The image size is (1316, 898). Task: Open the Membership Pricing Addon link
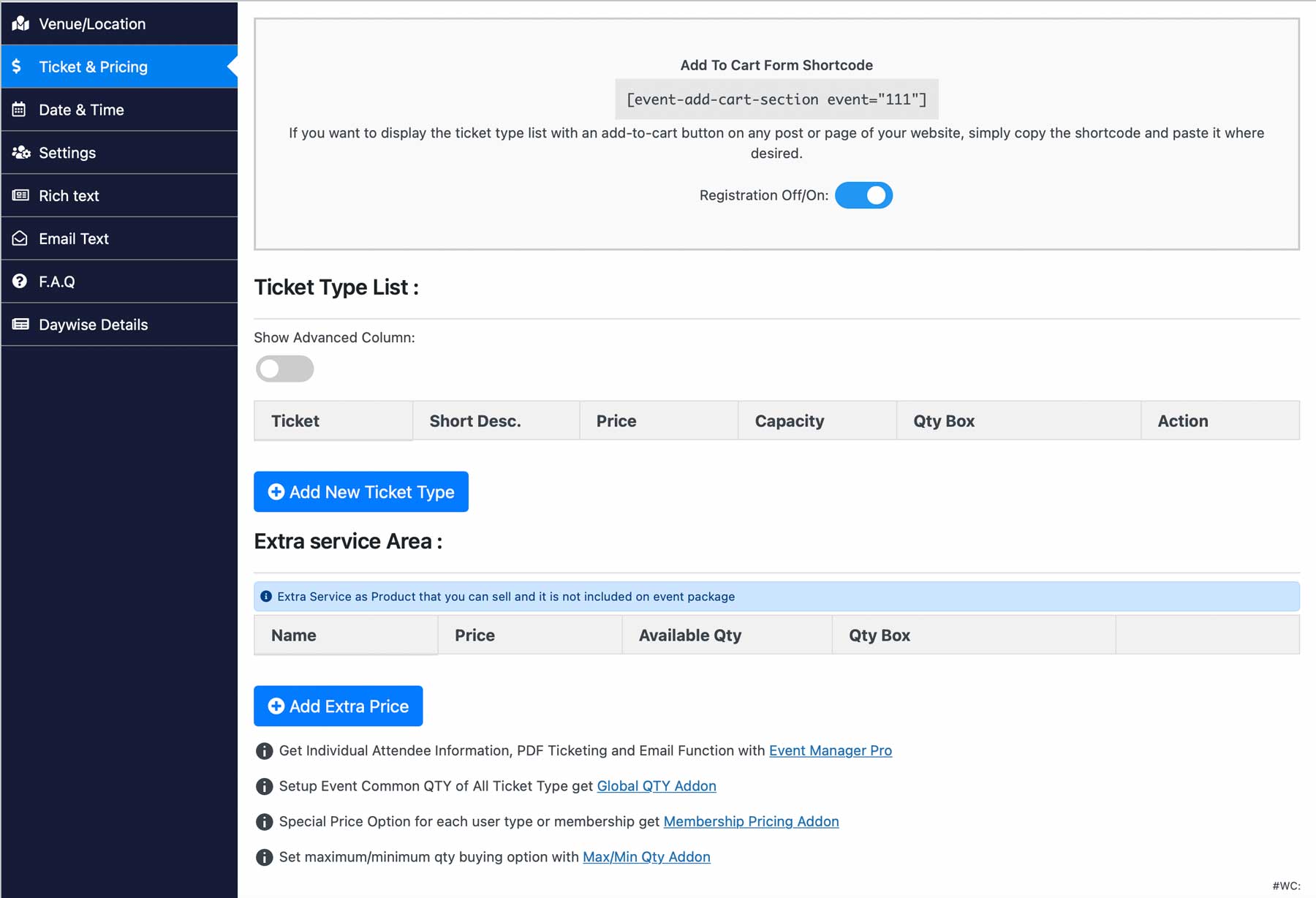[750, 821]
